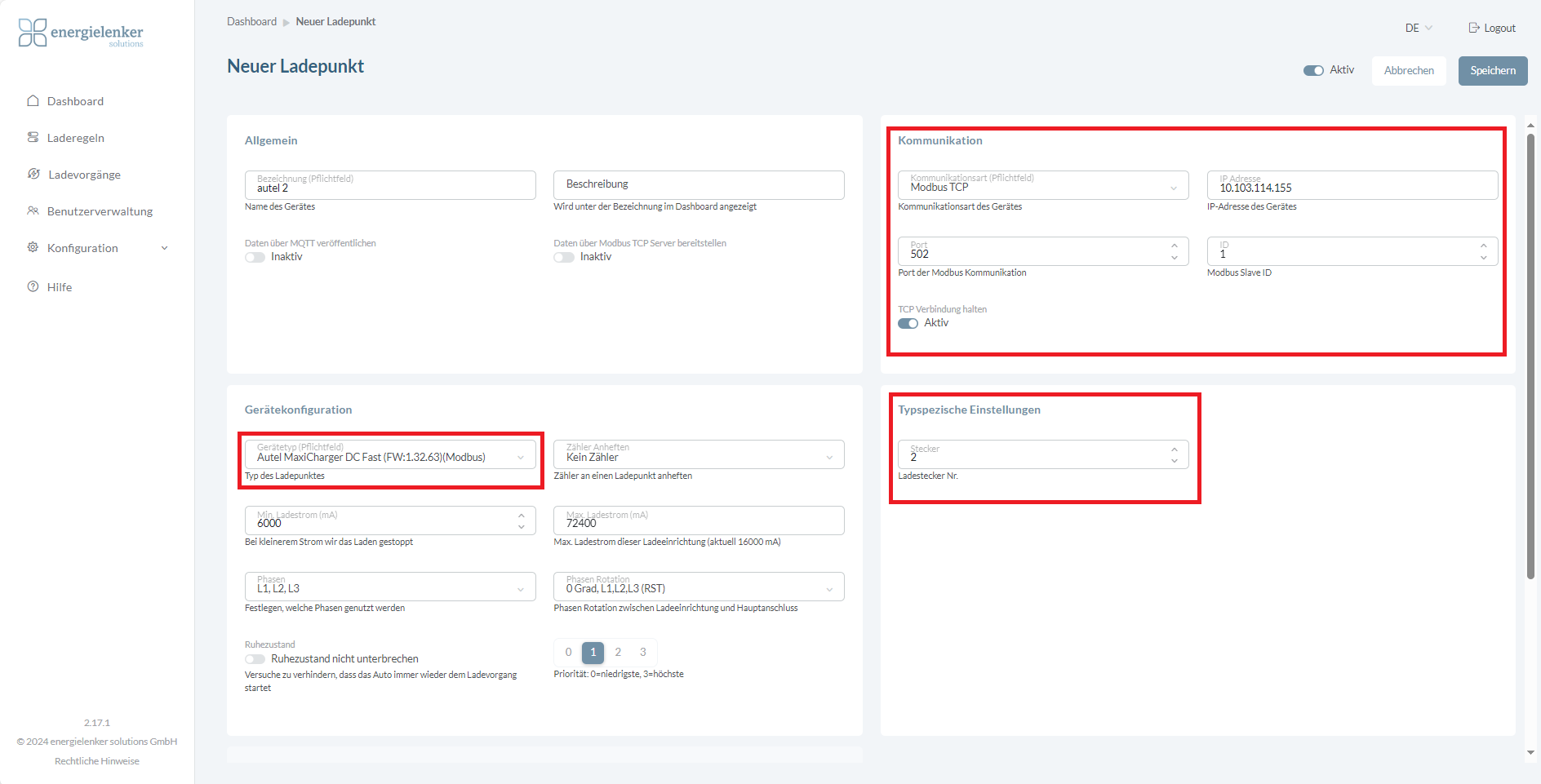Toggle the Aktiv switch beside Abbrechen
1541x784 pixels.
click(1313, 71)
